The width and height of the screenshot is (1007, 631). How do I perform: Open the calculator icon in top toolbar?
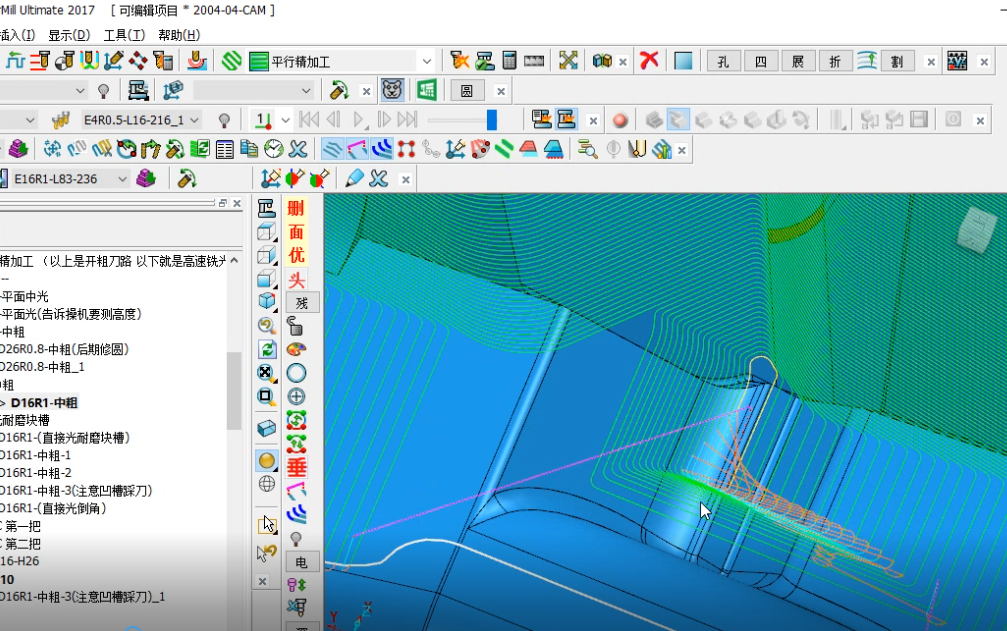[x=509, y=61]
